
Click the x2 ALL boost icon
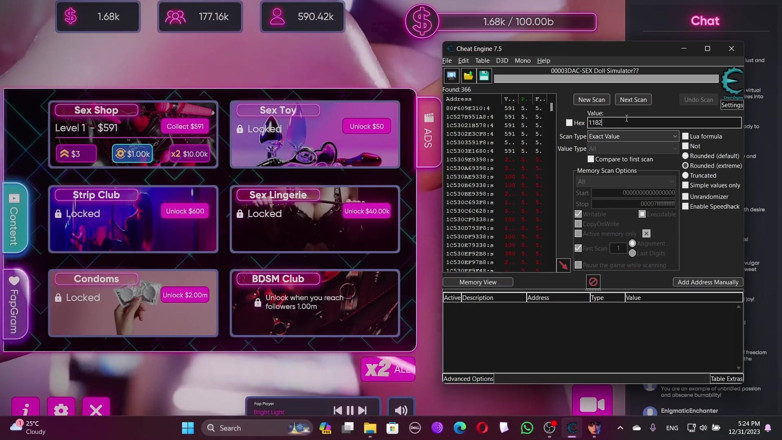(x=388, y=369)
